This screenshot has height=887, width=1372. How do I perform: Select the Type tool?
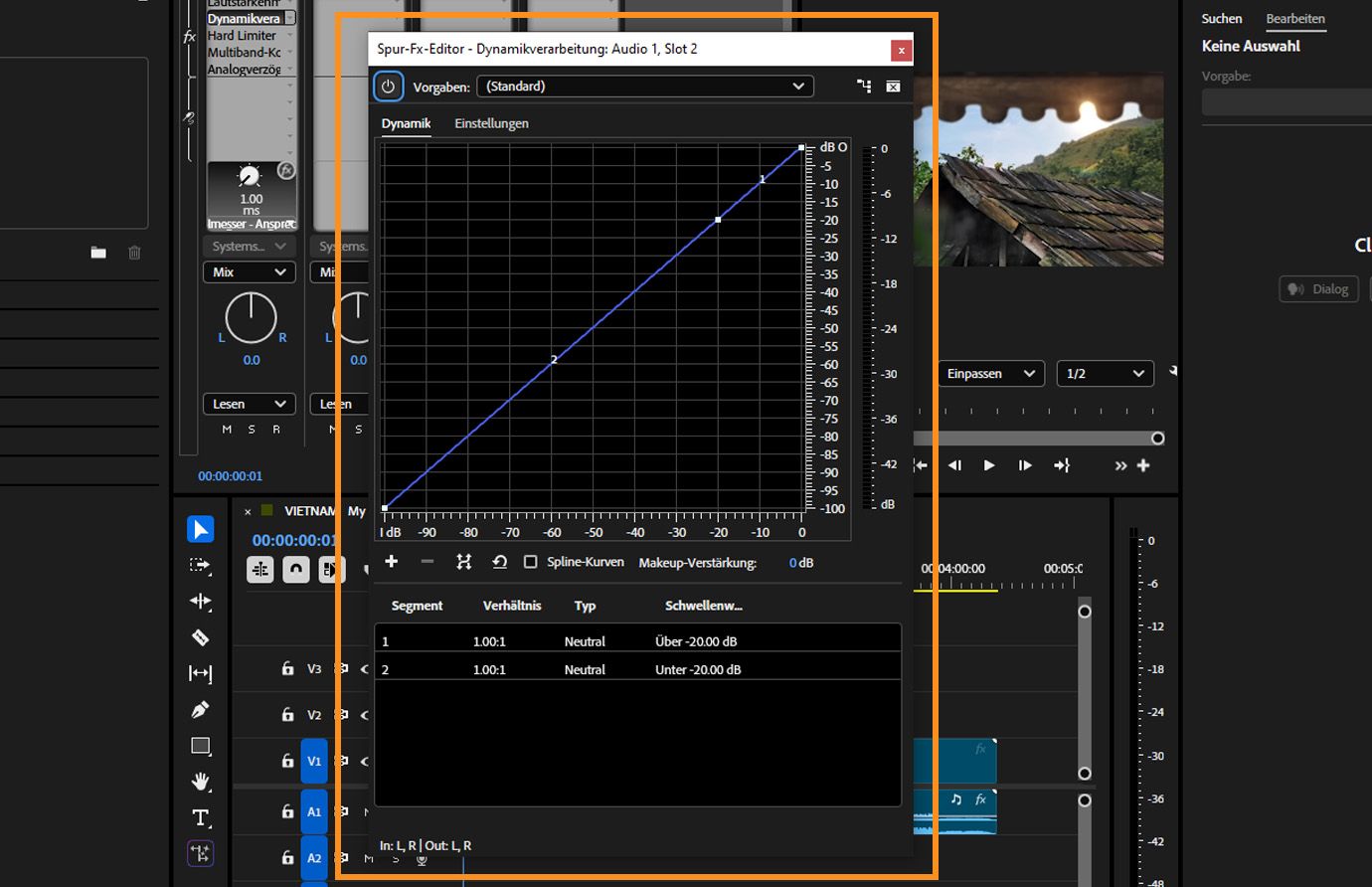[x=200, y=817]
